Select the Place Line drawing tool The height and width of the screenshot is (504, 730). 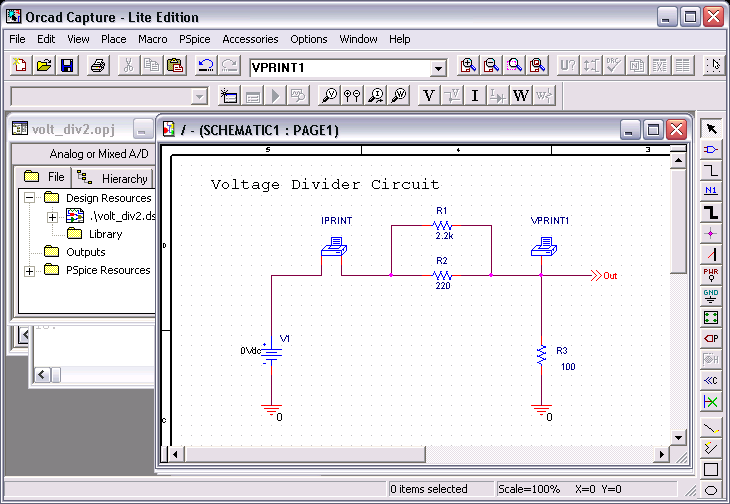pyautogui.click(x=711, y=427)
